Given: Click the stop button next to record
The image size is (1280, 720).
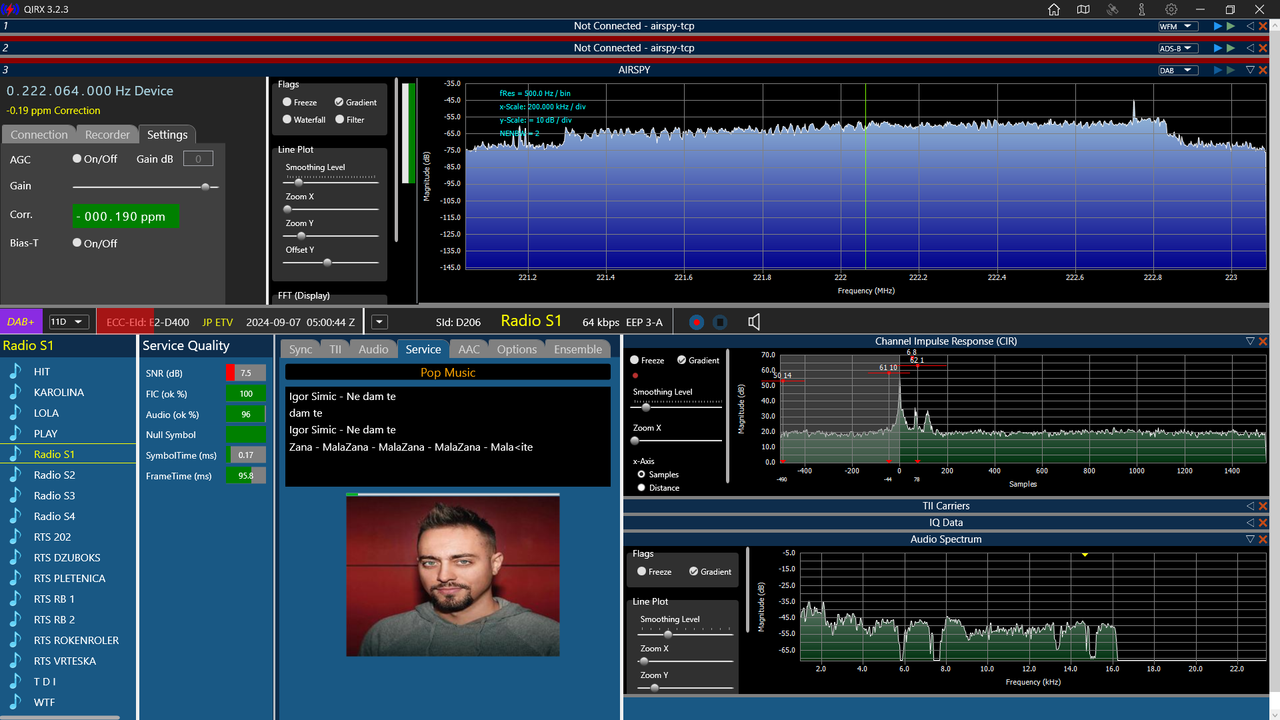Looking at the screenshot, I should (720, 322).
